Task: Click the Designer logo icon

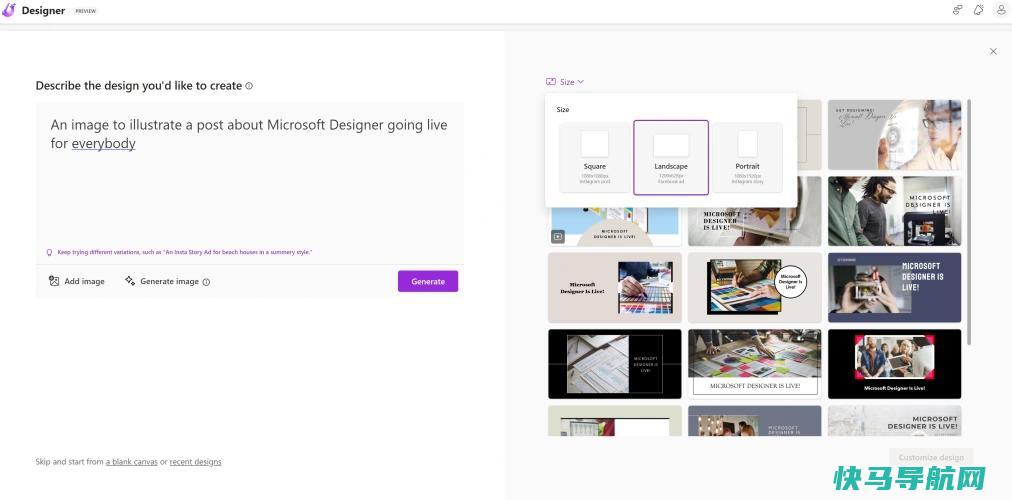Action: (8, 10)
